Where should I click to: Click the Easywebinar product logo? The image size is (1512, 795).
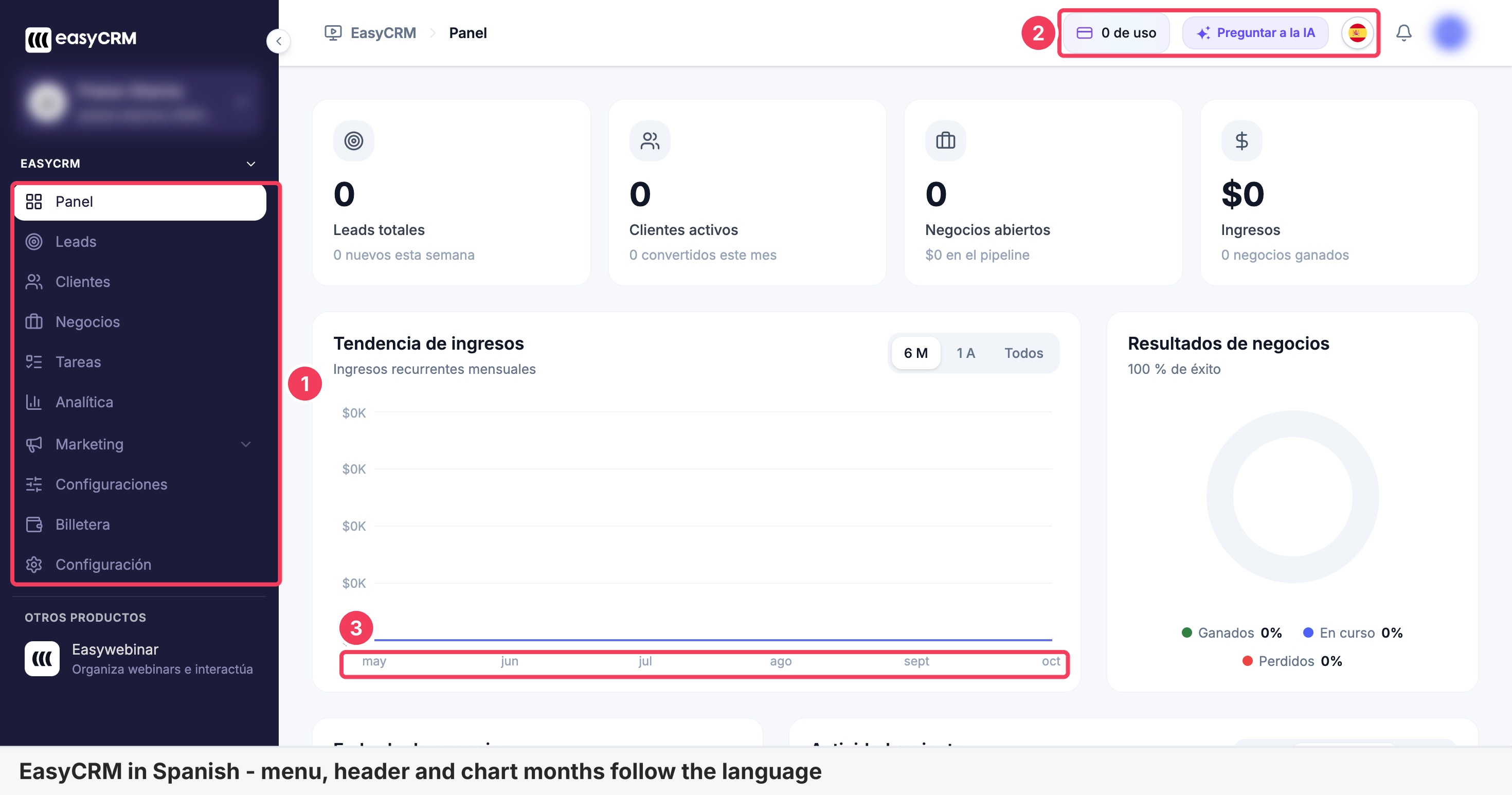pos(42,658)
